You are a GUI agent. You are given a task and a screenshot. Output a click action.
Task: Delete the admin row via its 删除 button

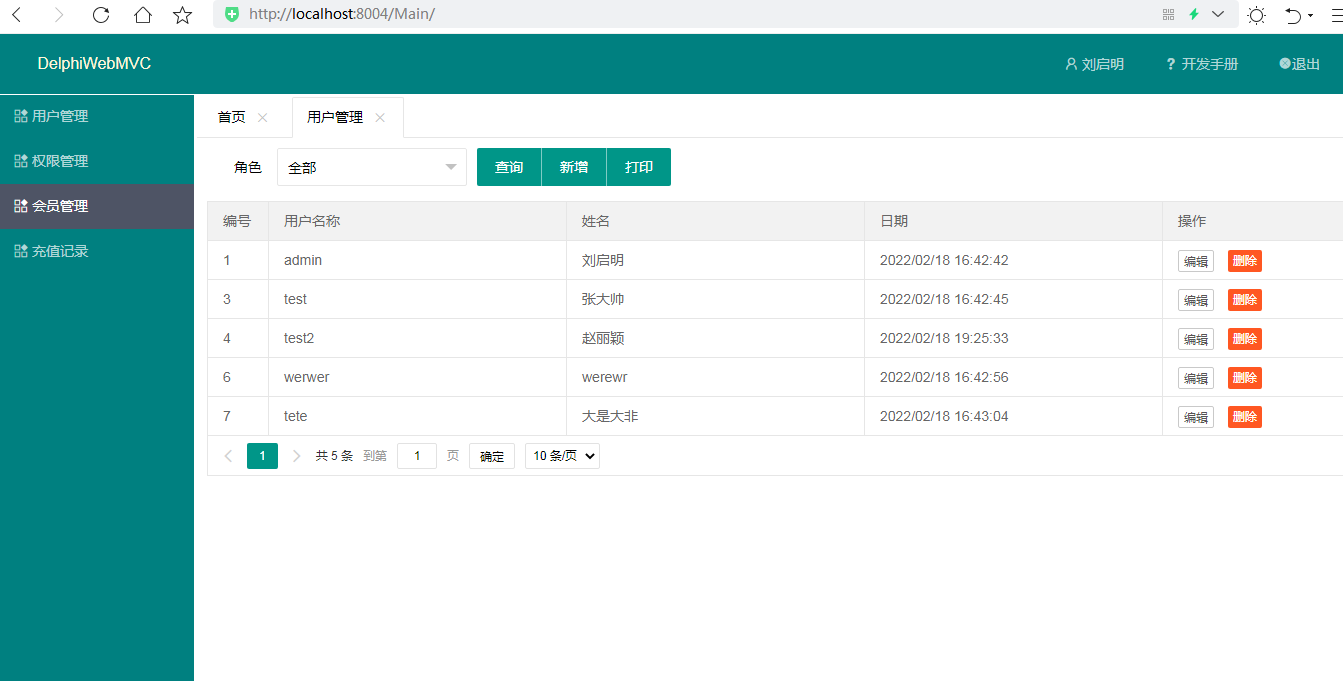(1244, 260)
